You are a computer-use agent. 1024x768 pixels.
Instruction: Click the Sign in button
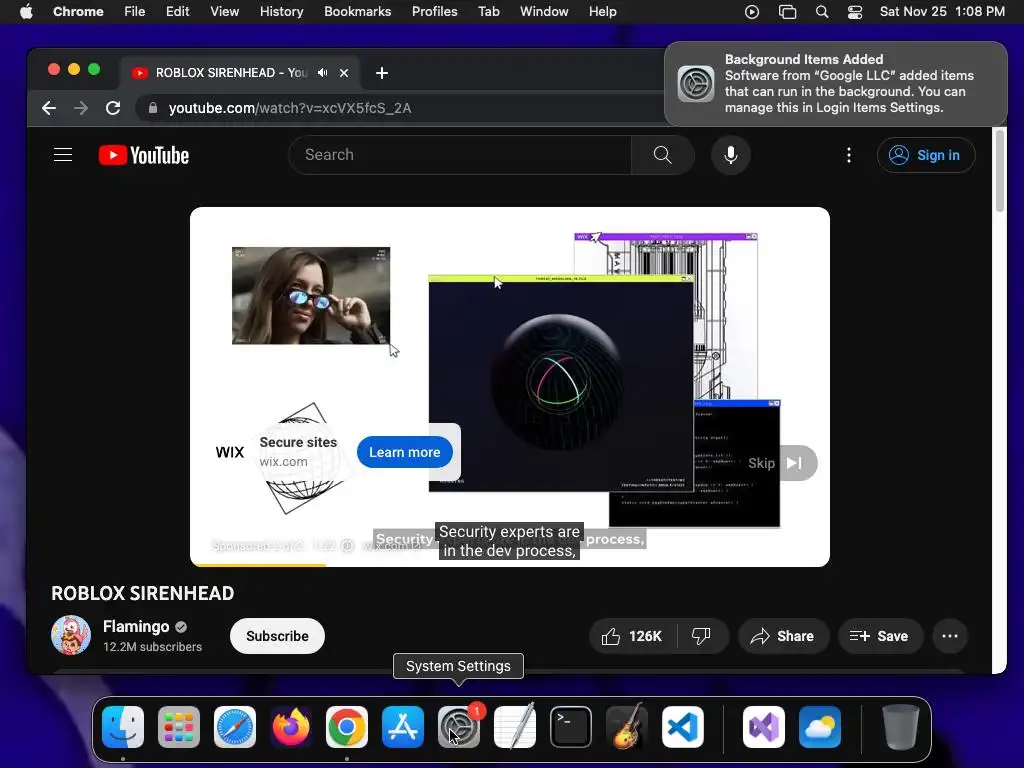coord(926,155)
